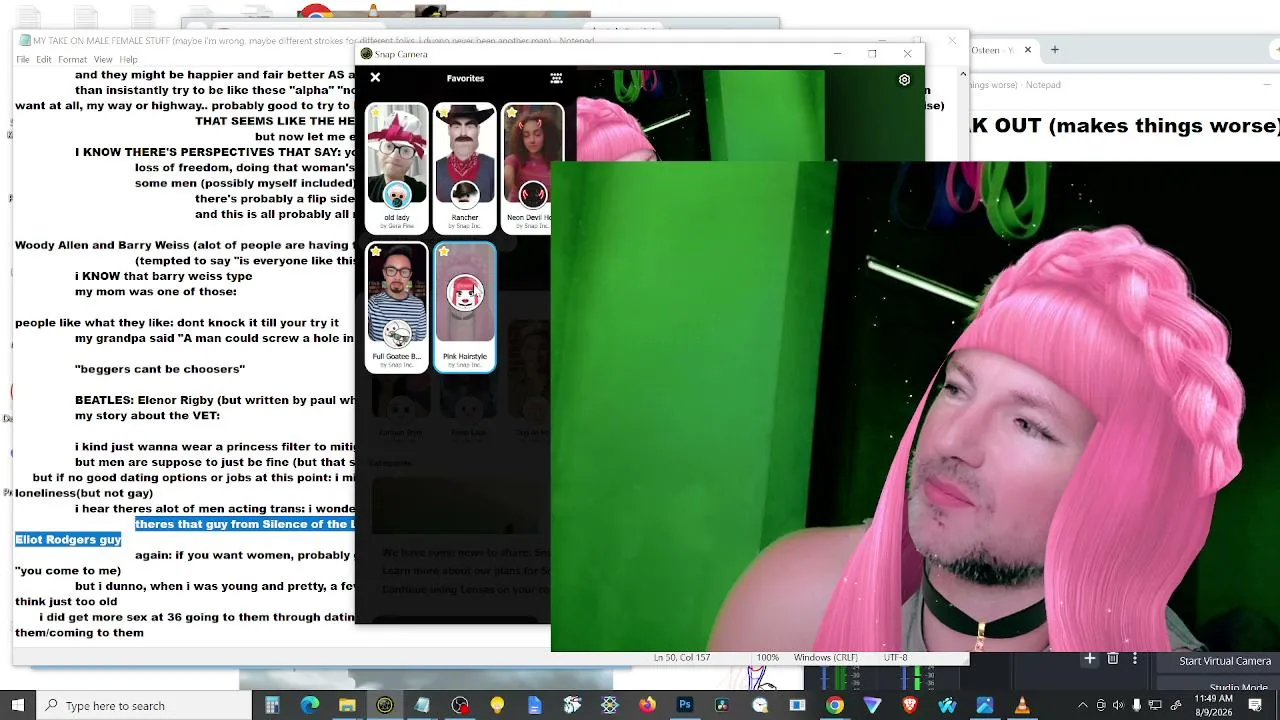Select the Rancher lens
Viewport: 1280px width, 720px height.
click(465, 168)
